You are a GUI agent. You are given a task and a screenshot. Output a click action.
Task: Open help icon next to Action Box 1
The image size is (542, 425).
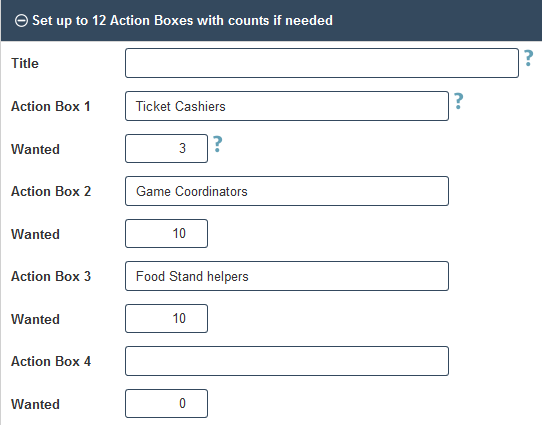coord(458,101)
